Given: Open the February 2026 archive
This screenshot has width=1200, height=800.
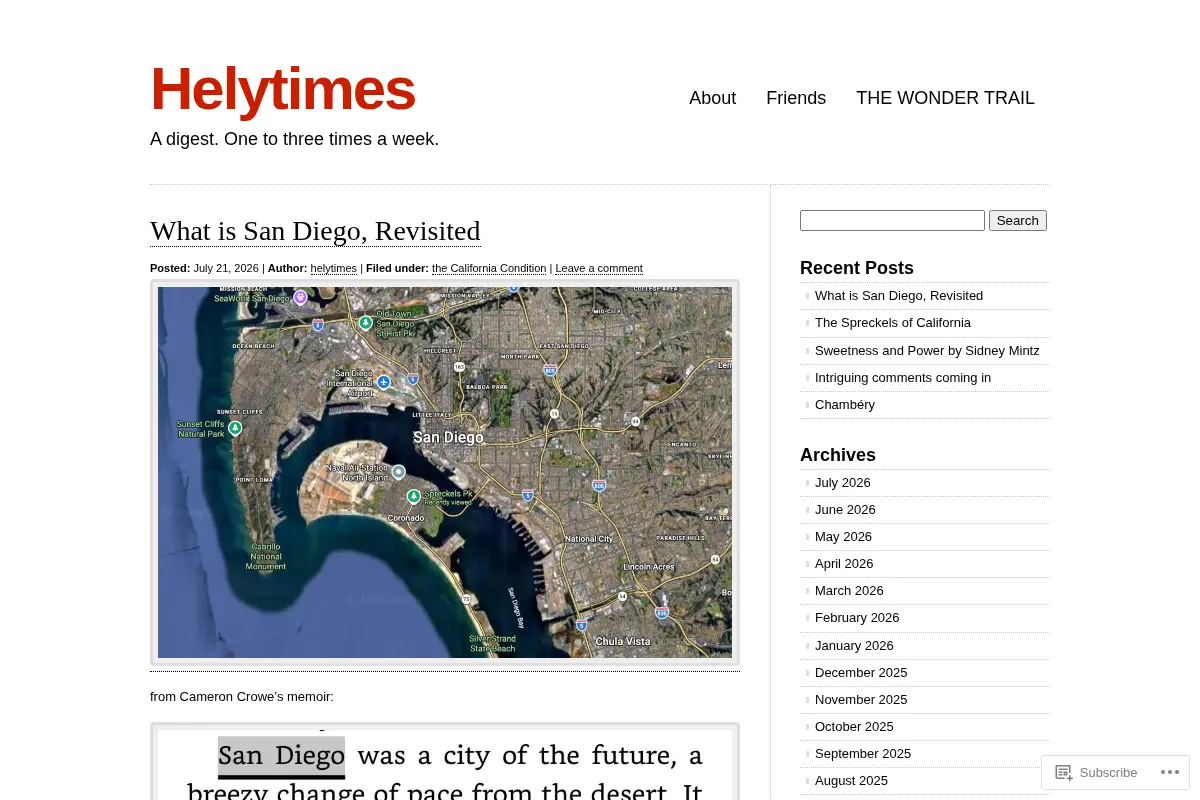Looking at the screenshot, I should tap(857, 617).
